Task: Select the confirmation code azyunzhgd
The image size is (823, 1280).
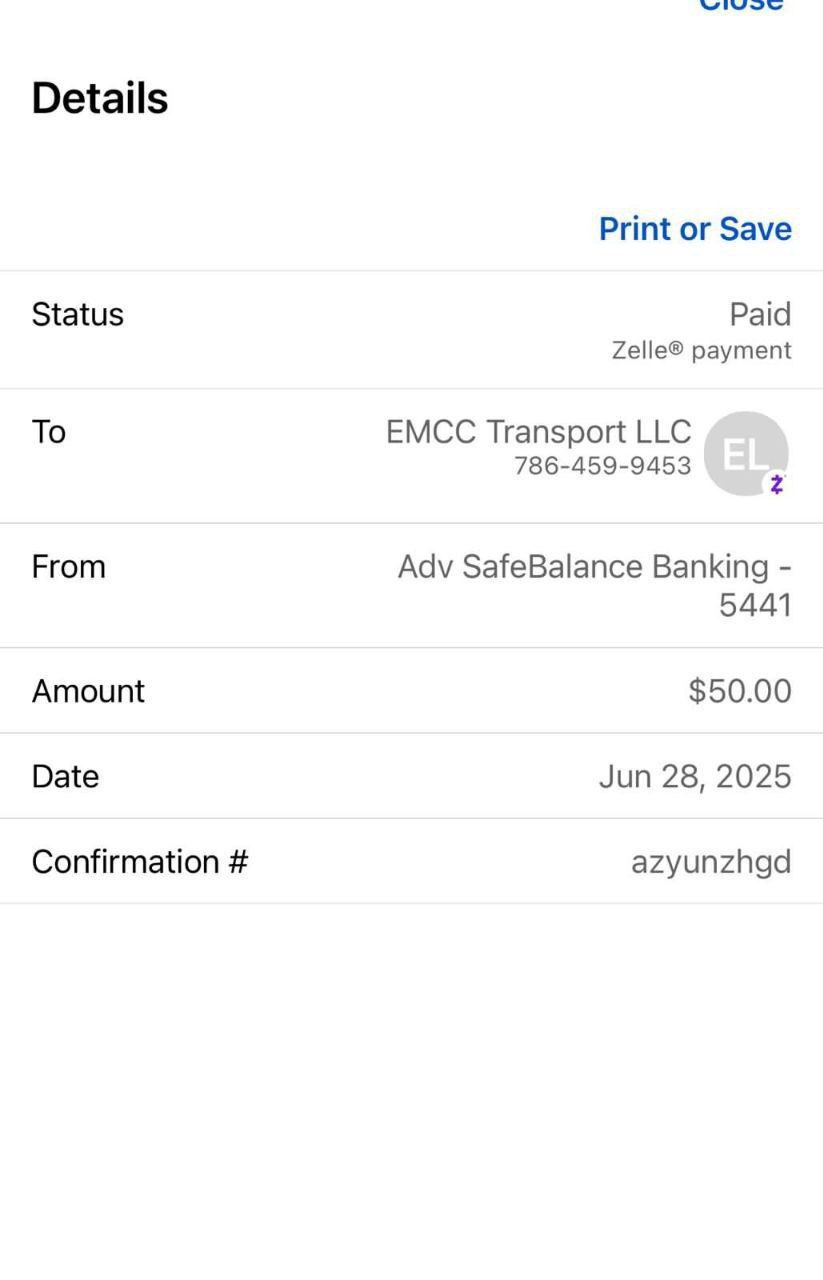Action: pyautogui.click(x=711, y=862)
